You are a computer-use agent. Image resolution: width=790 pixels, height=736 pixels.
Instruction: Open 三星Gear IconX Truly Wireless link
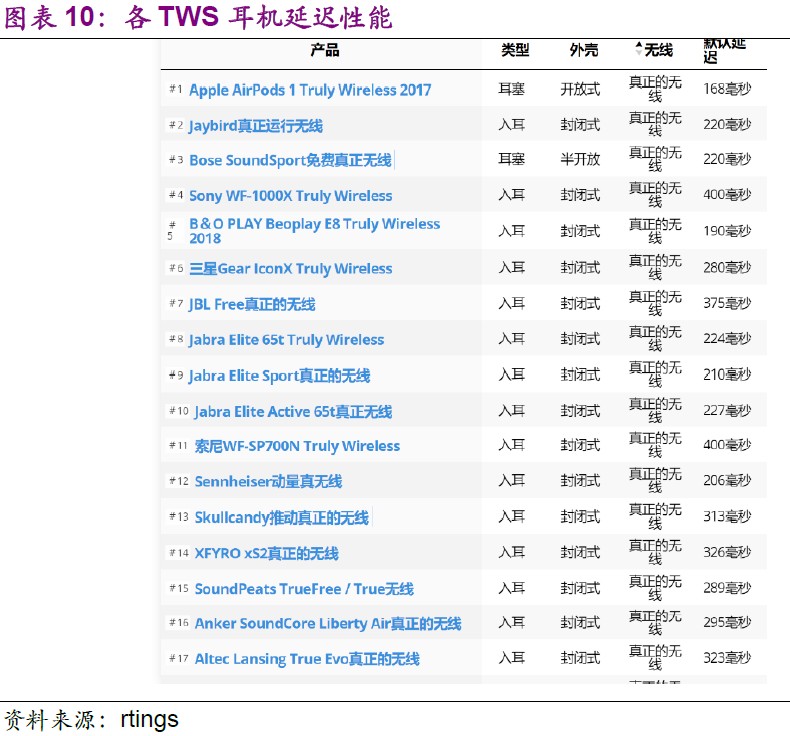pyautogui.click(x=290, y=269)
